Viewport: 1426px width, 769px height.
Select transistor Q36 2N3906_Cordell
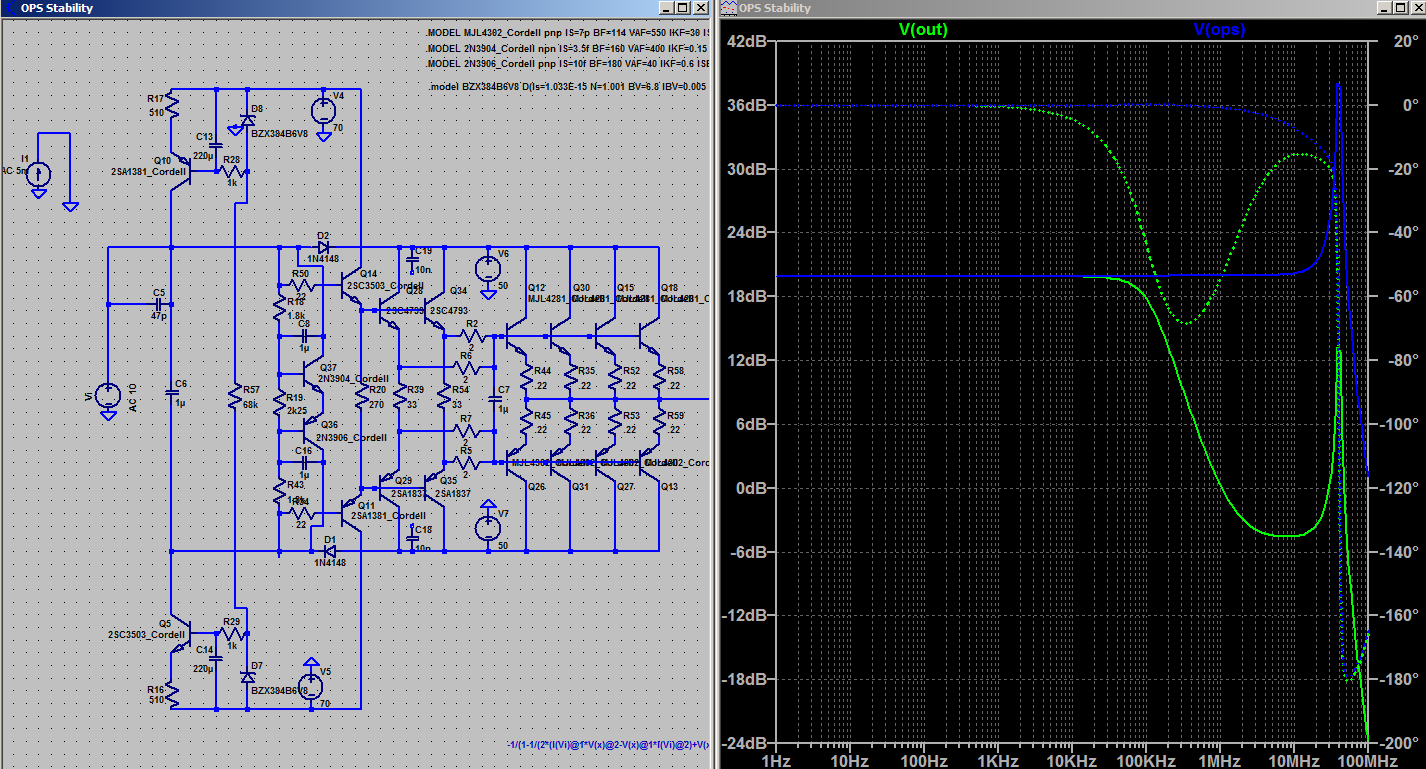(314, 430)
